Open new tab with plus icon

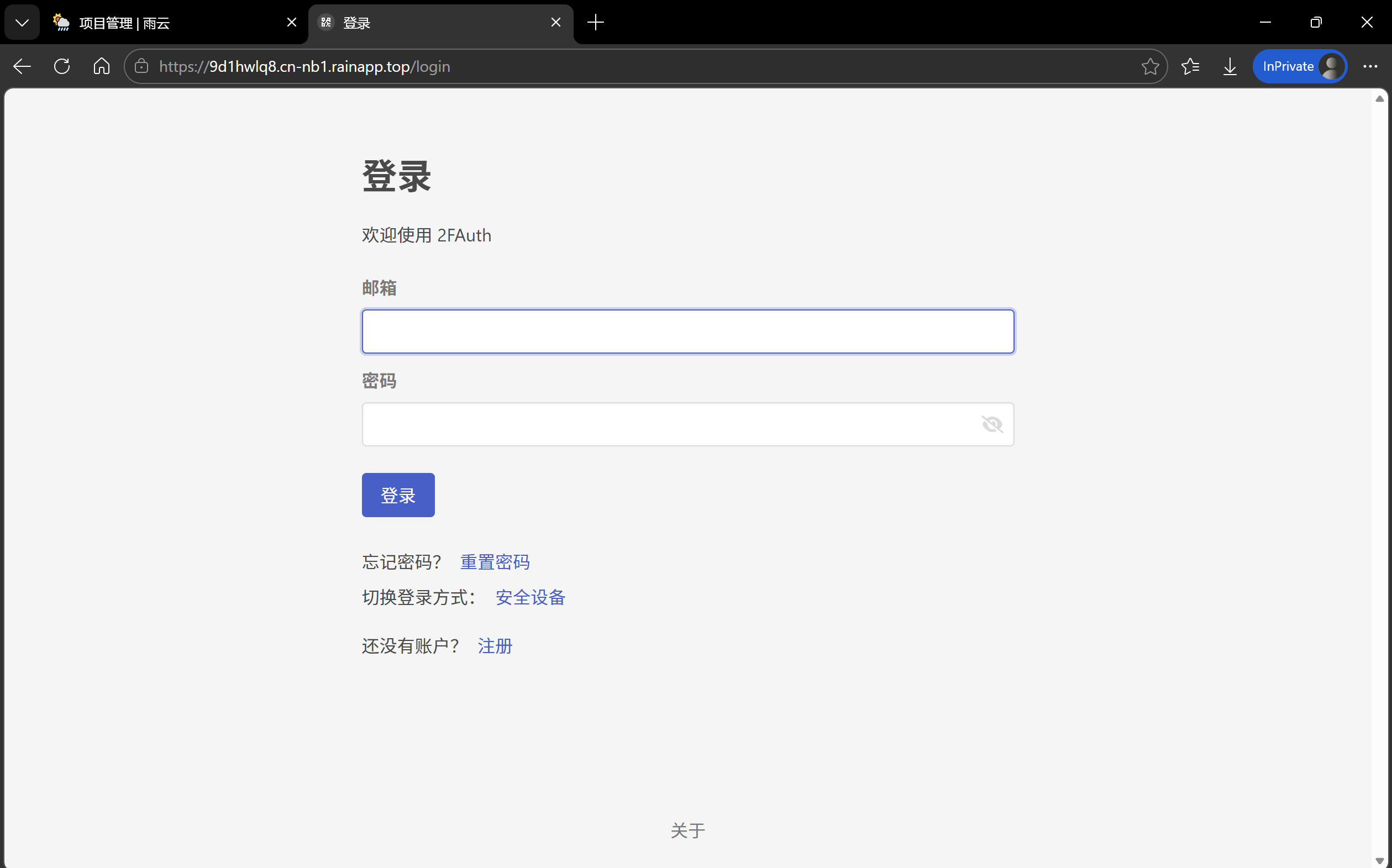click(596, 23)
